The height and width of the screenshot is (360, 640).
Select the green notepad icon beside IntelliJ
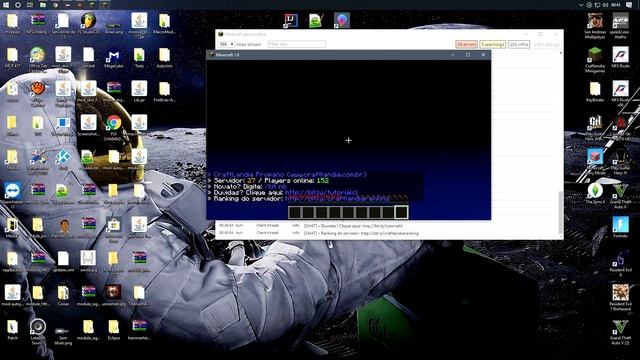316,20
